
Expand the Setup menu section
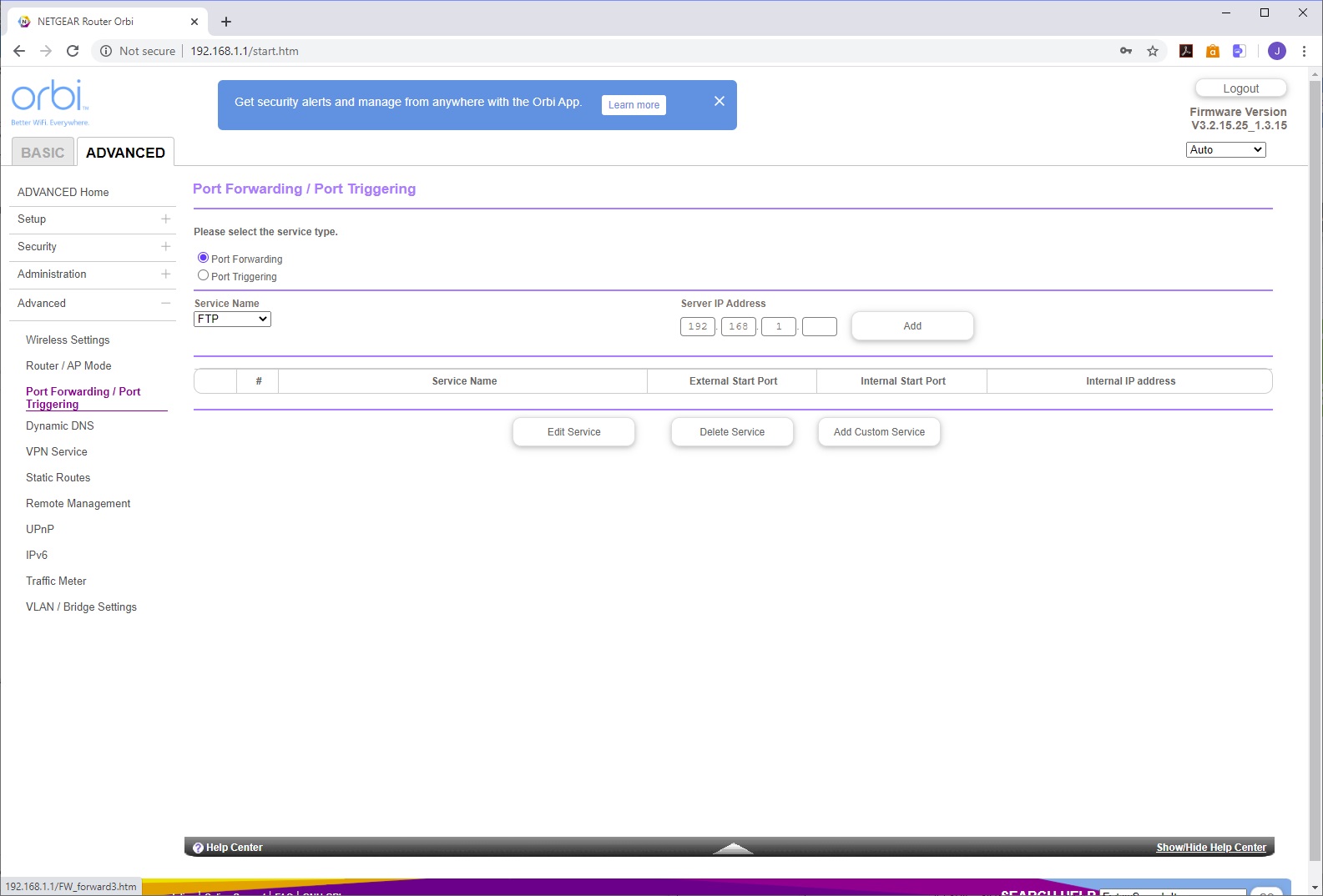point(165,219)
